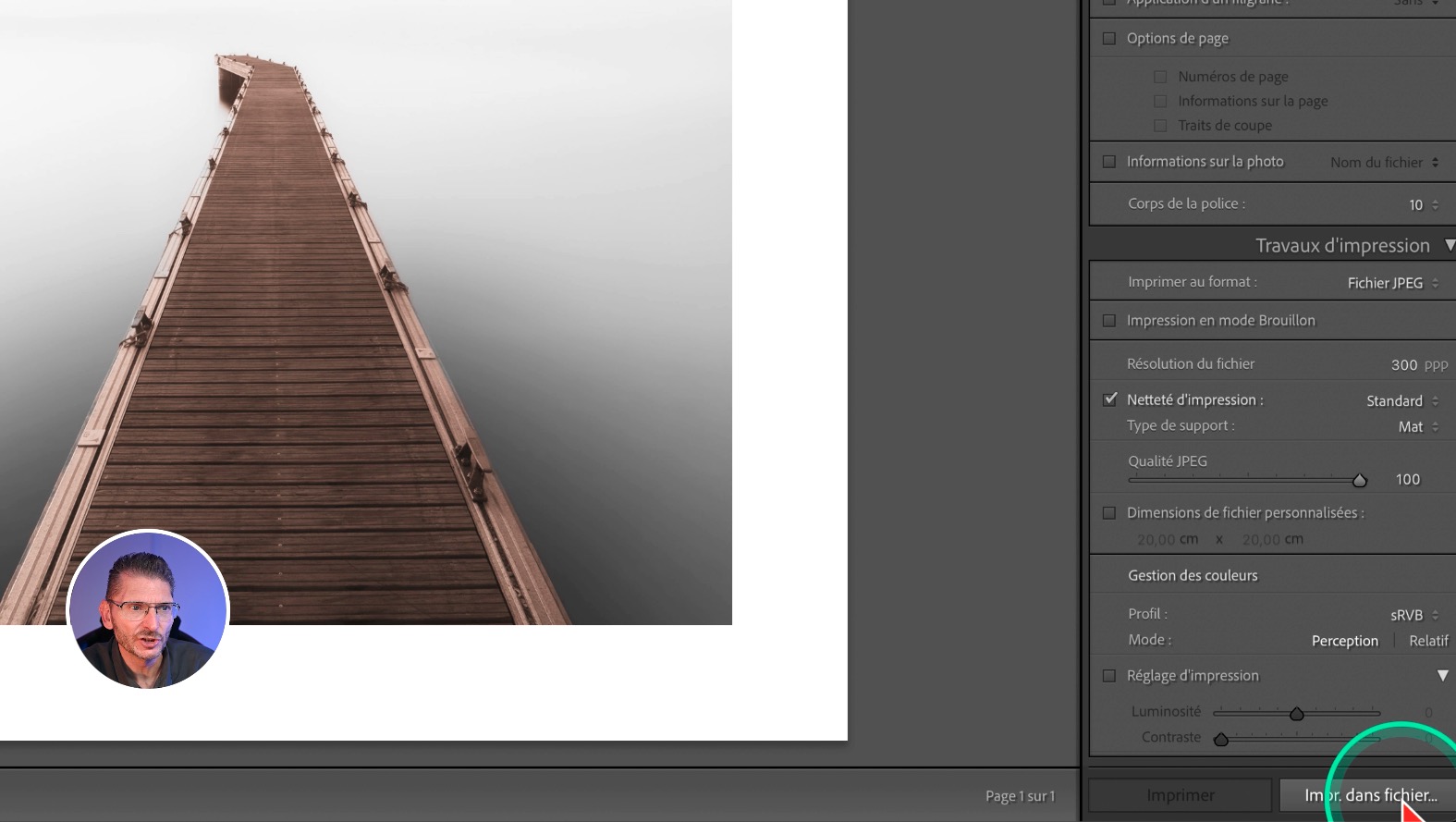Select the Perception rendering mode
This screenshot has height=822, width=1456.
1344,641
